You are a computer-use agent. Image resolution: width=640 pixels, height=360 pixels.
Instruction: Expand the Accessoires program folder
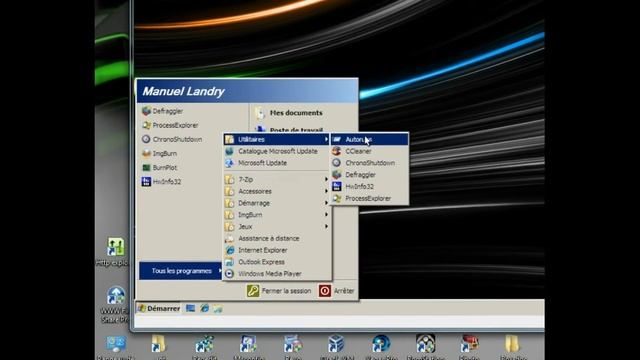point(277,191)
